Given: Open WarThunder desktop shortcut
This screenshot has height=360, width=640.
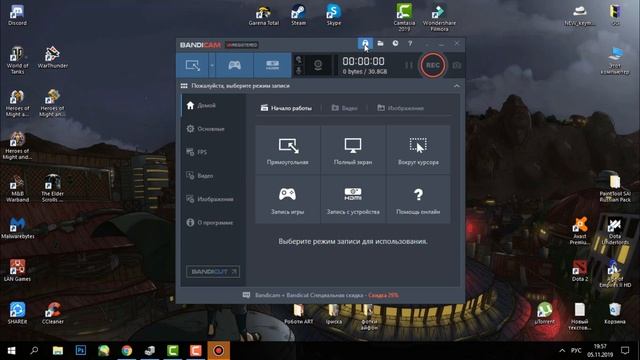Looking at the screenshot, I should 53,58.
